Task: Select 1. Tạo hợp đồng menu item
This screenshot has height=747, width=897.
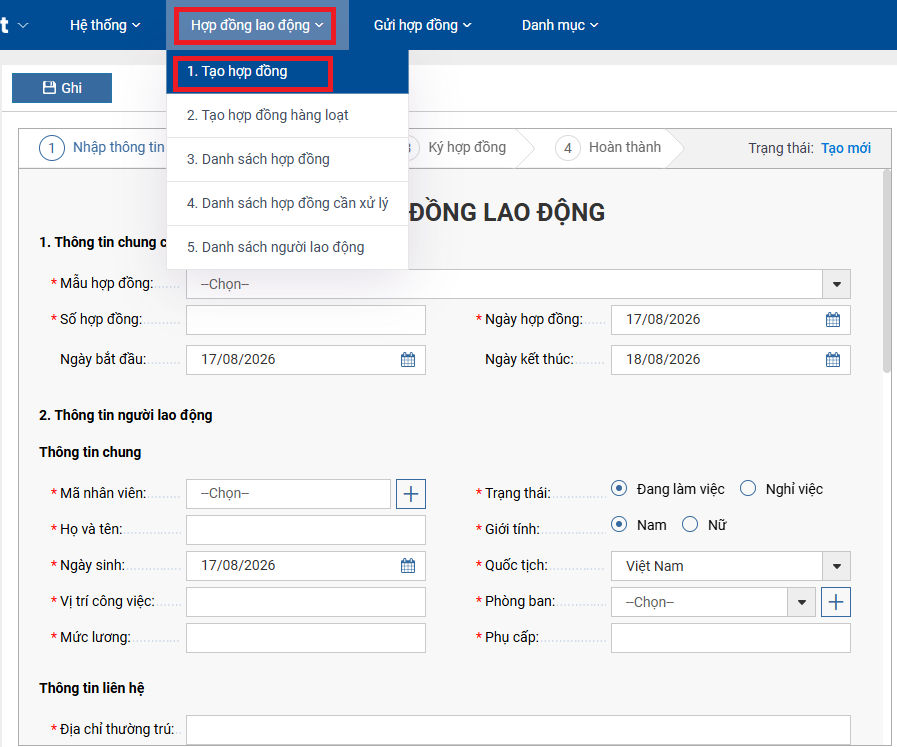Action: (x=287, y=71)
